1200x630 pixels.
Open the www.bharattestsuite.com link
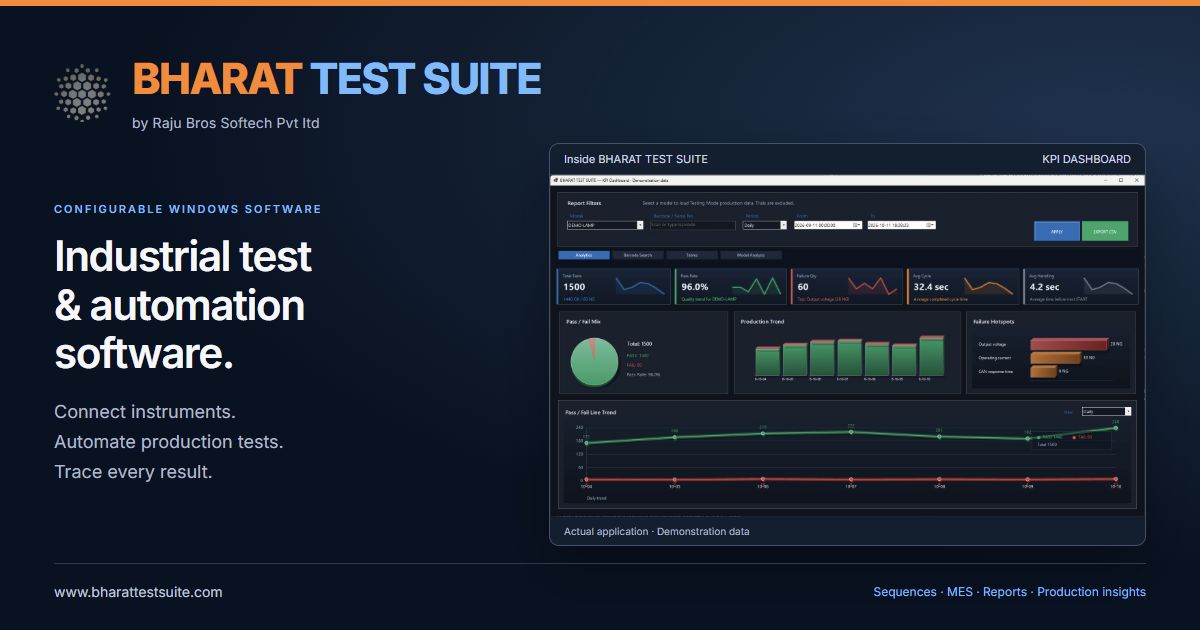138,592
